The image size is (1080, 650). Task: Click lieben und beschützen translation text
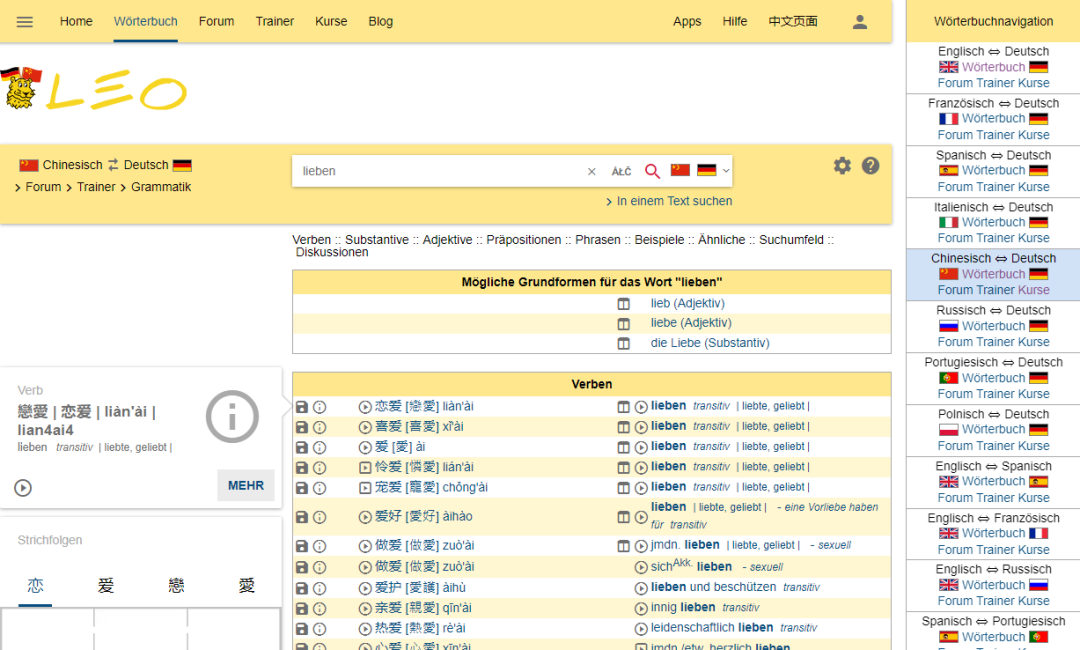[713, 587]
